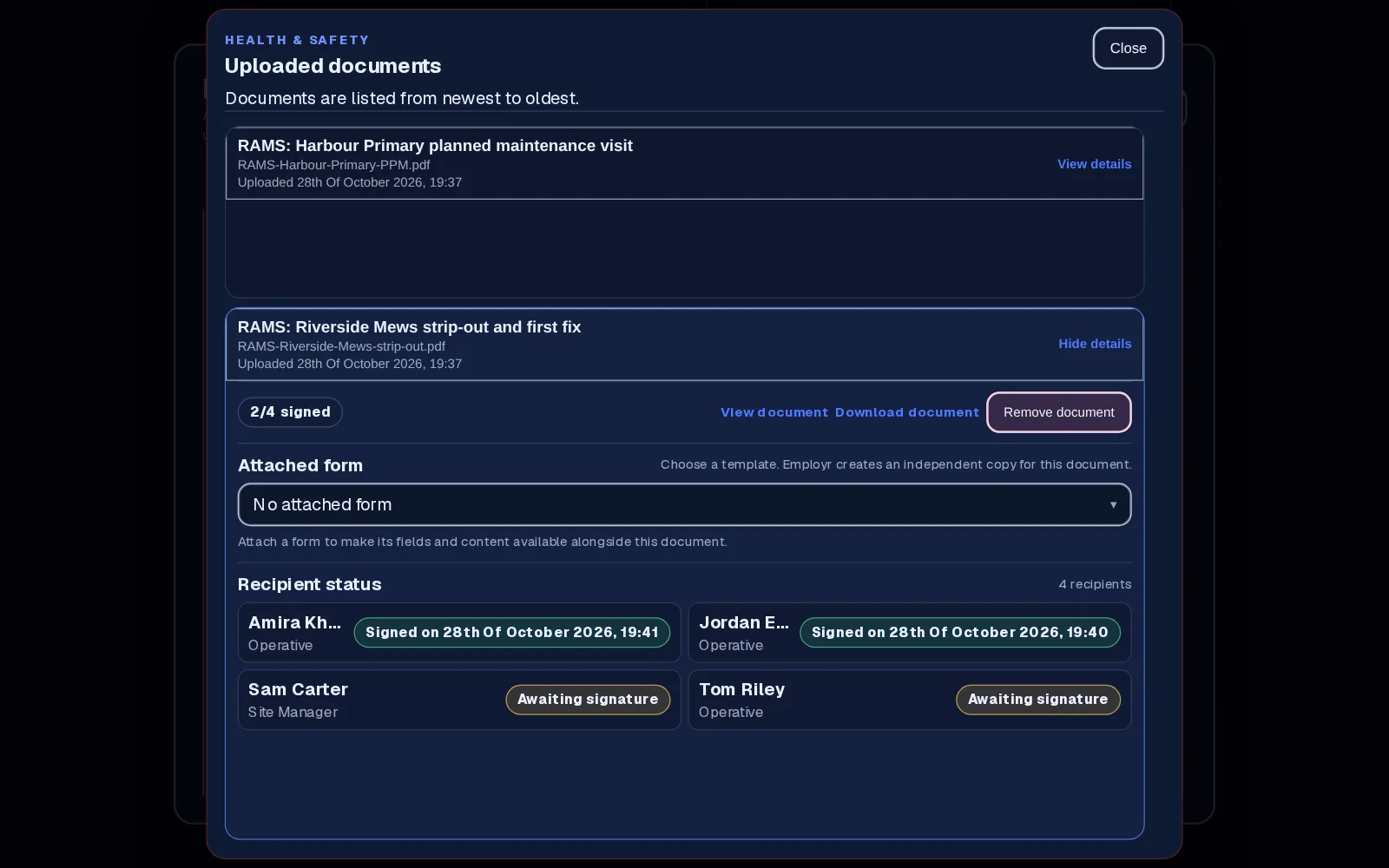The width and height of the screenshot is (1389, 868).
Task: Hide details of Riverside Mews RAMS
Action: coord(1095,344)
